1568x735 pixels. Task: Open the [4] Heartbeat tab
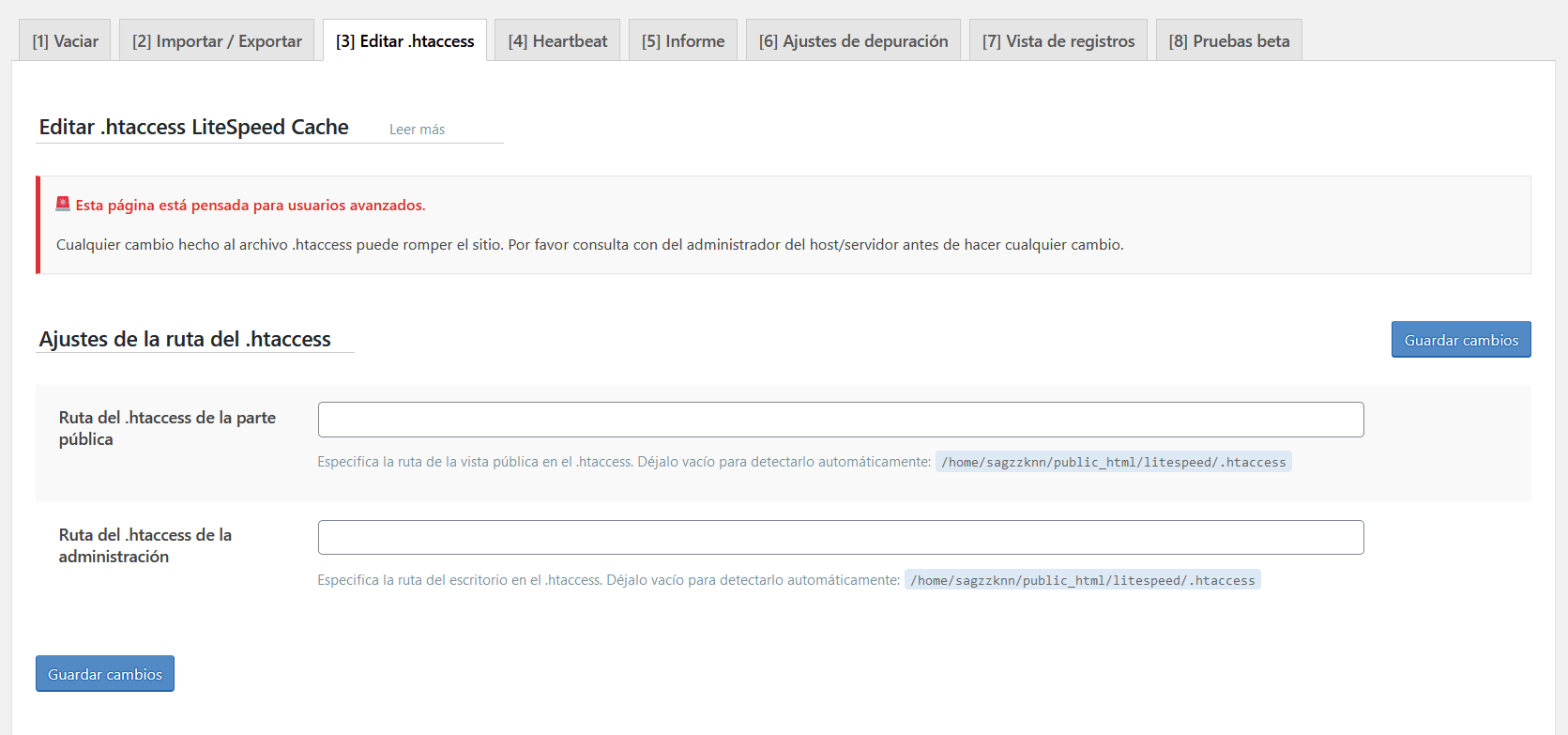[557, 40]
